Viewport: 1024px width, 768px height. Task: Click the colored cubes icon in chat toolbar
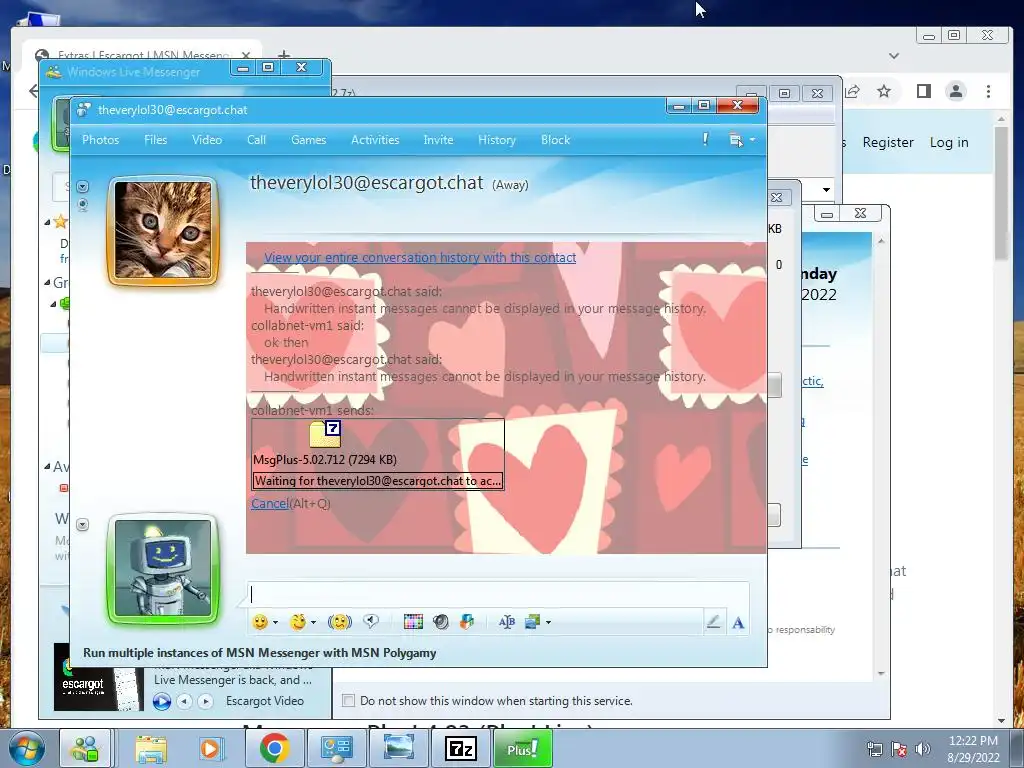(x=467, y=622)
